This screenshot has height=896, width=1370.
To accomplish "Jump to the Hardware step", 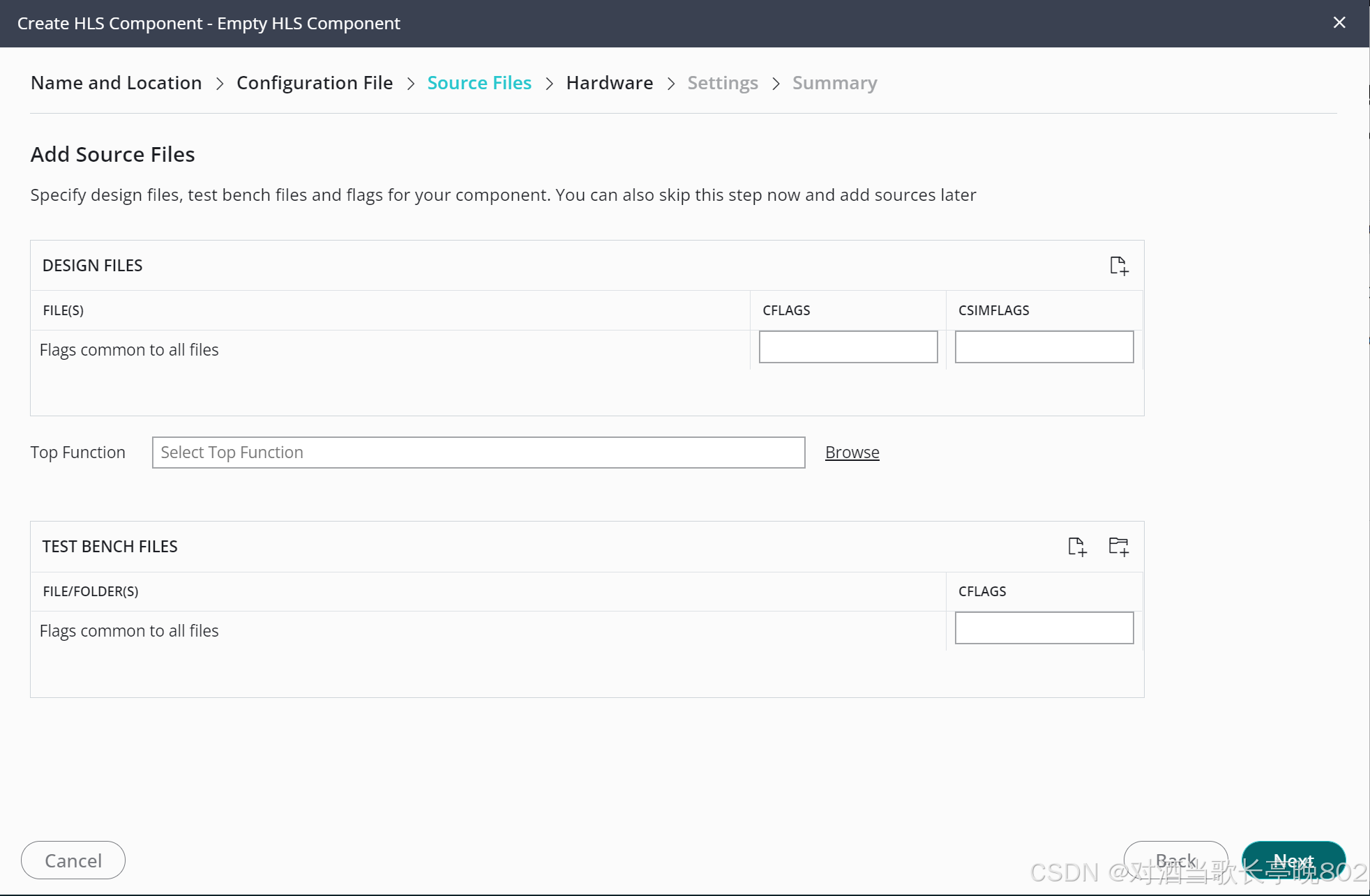I will point(610,83).
